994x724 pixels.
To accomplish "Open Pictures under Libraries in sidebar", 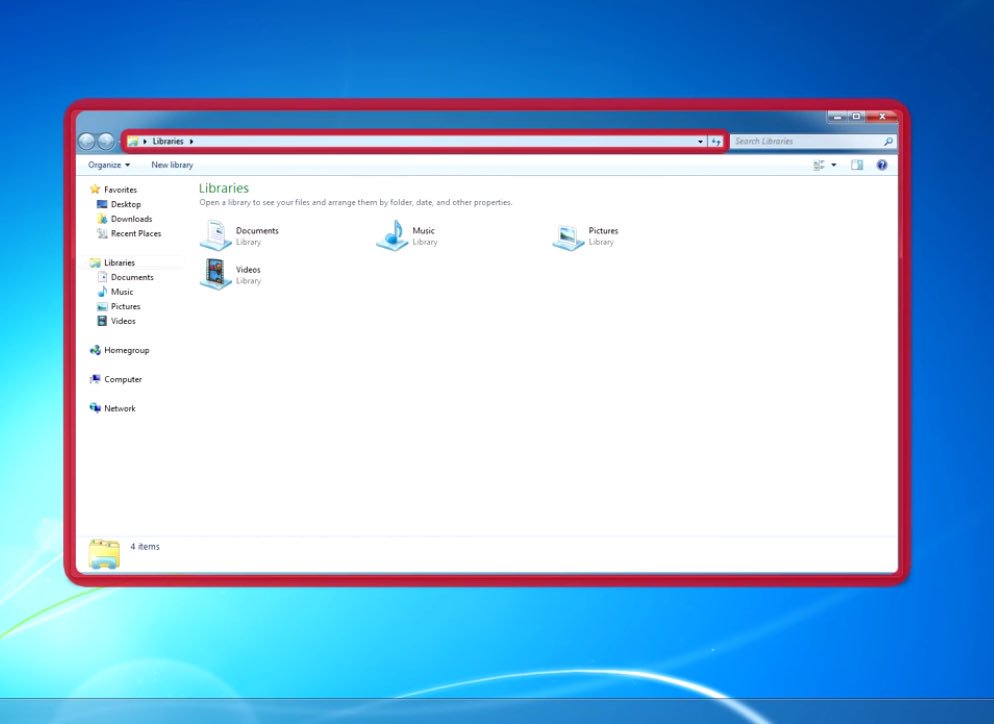I will tap(126, 306).
